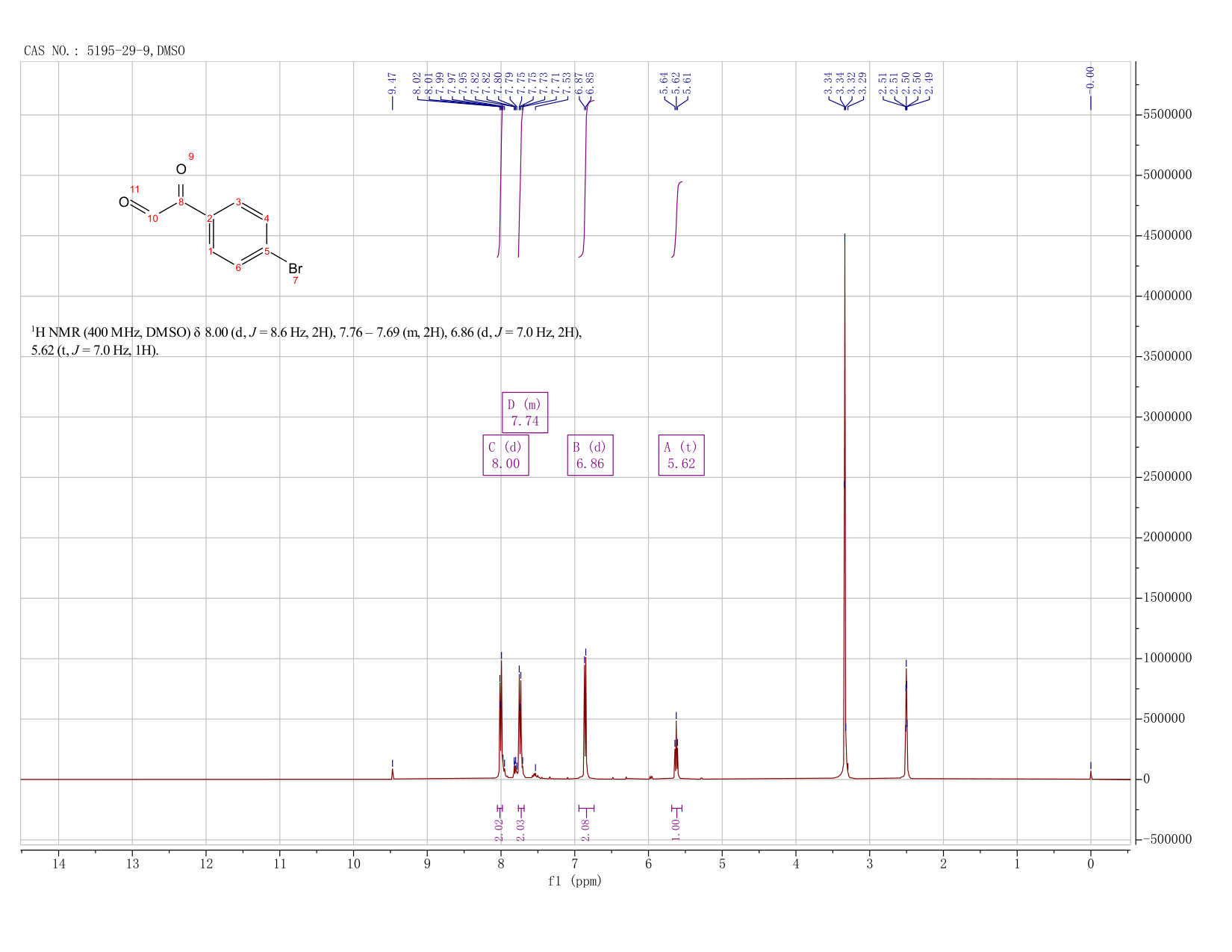Click the 1H NMR multiplet report text
Viewport: 1232px width, 952px height.
point(306,341)
